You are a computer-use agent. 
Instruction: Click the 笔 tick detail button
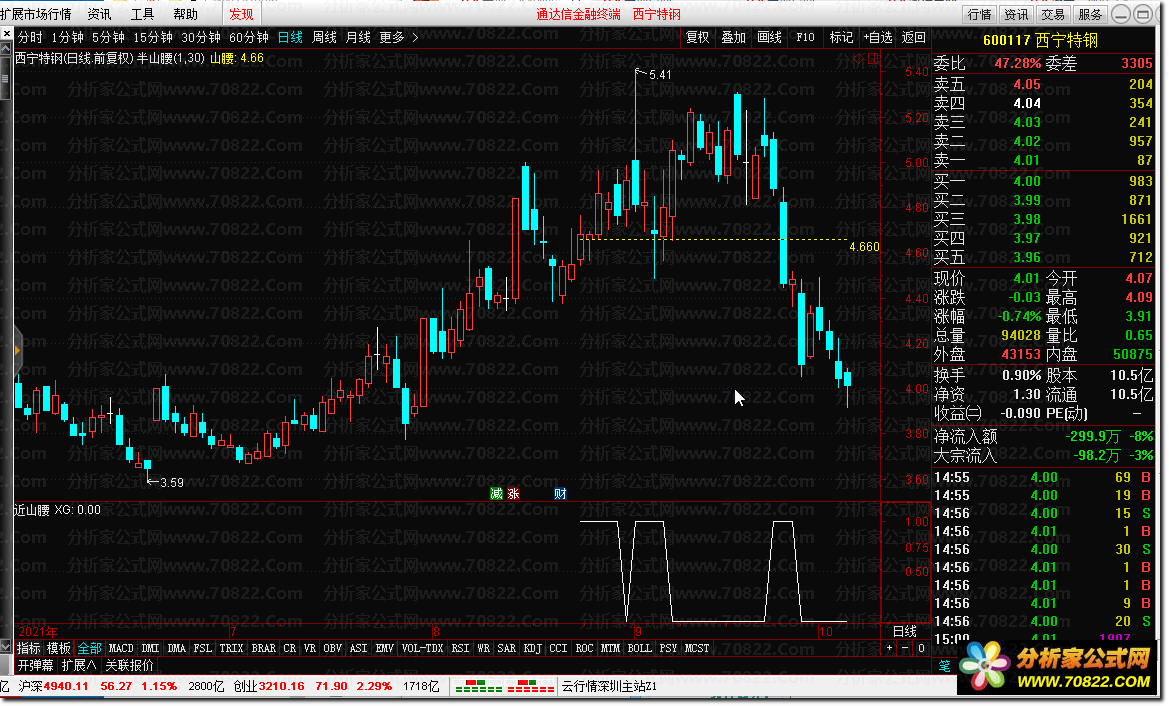pos(944,666)
